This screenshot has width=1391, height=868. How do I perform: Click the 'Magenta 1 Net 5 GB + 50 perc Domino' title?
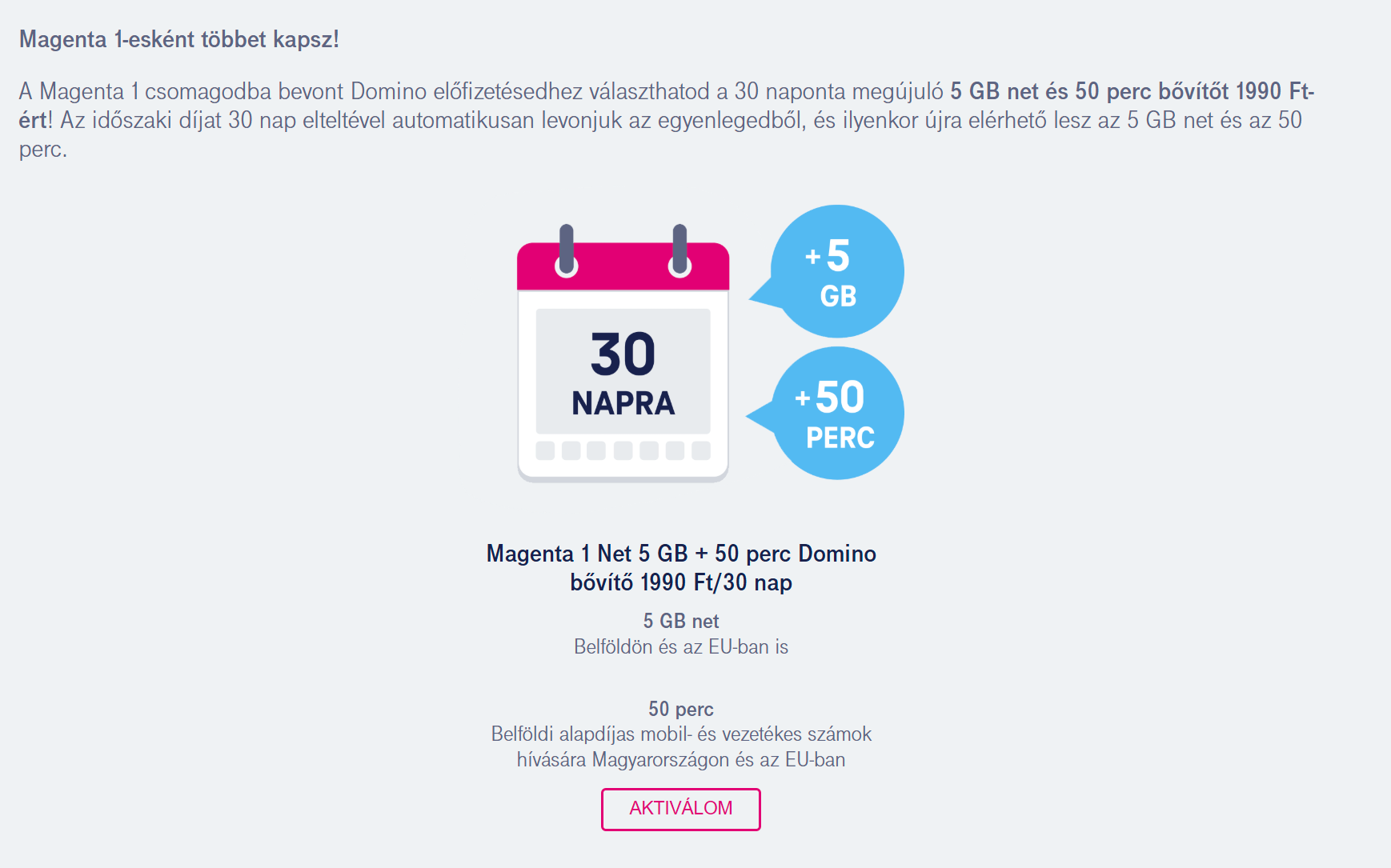point(681,554)
